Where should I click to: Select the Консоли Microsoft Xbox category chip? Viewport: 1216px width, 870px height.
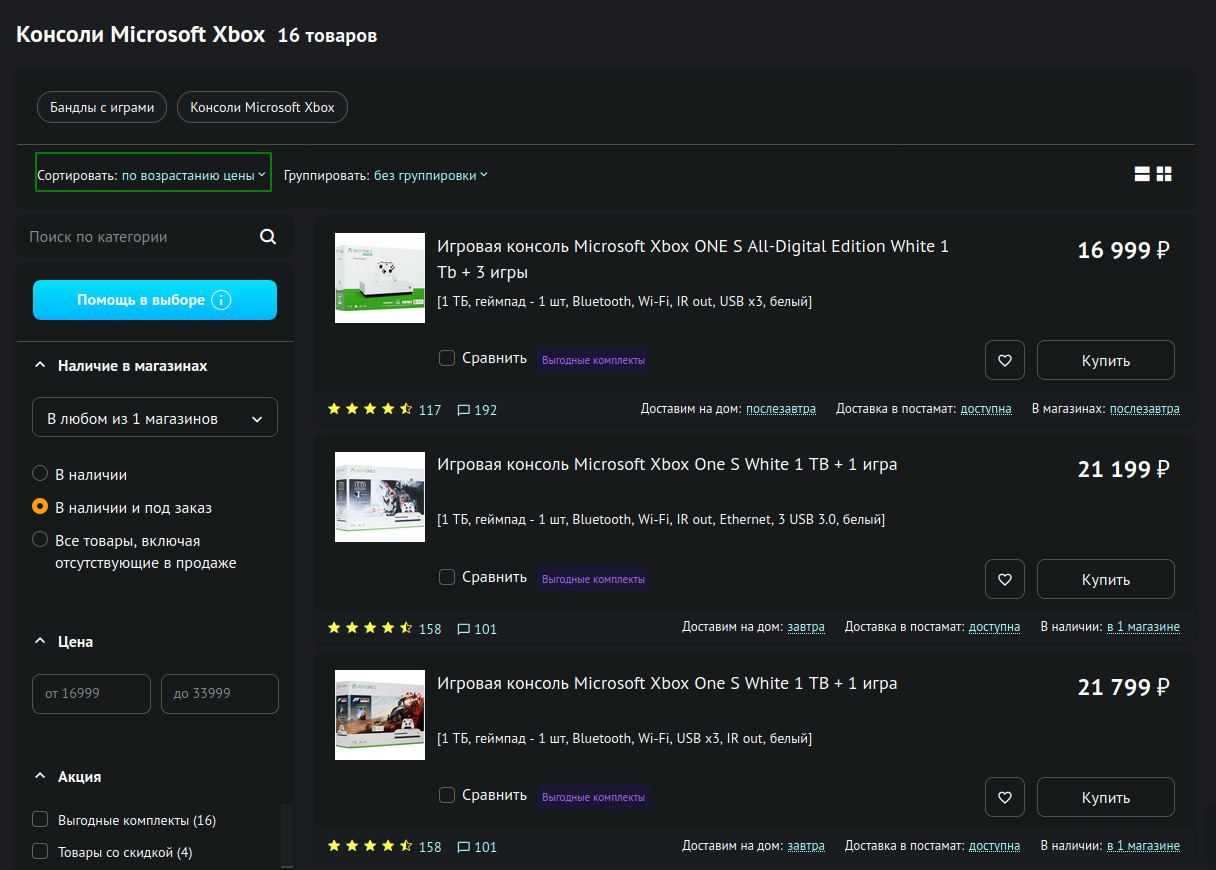coord(262,107)
